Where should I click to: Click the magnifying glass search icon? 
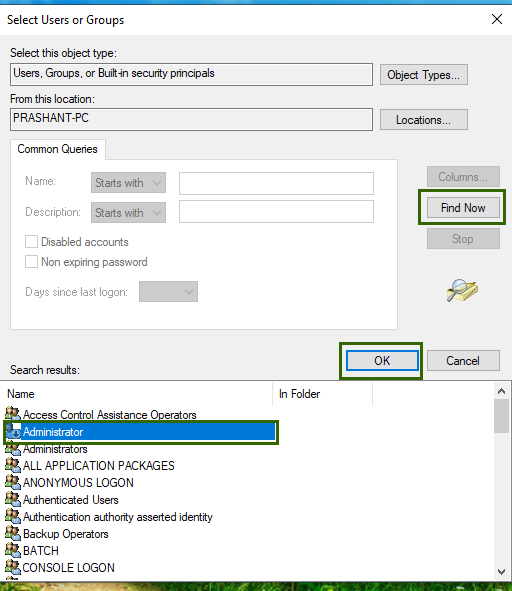click(x=462, y=290)
